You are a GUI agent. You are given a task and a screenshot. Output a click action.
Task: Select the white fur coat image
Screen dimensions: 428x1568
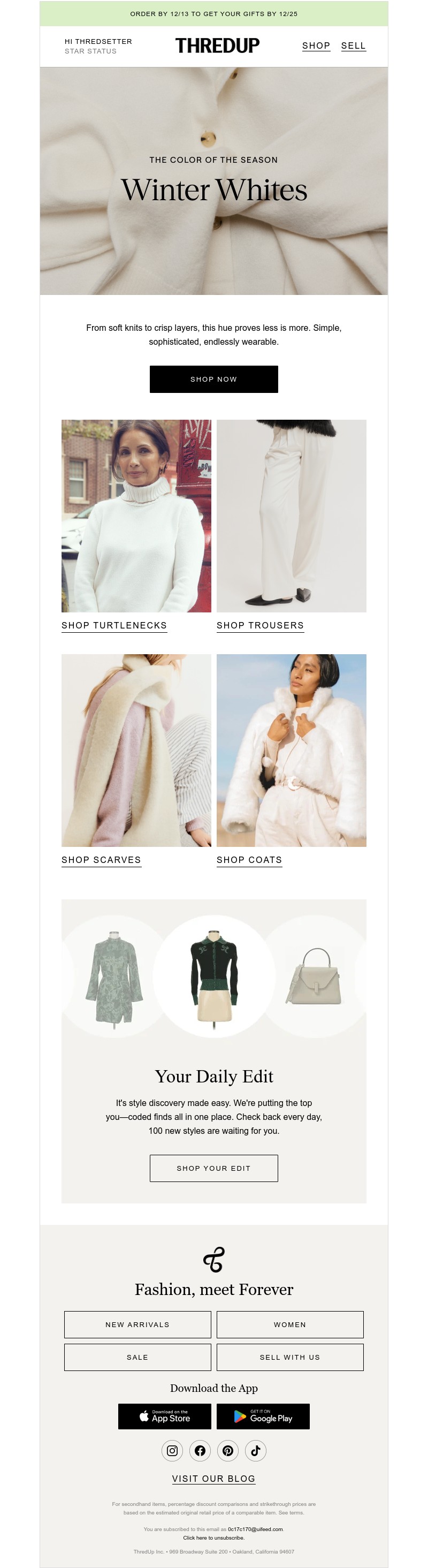click(292, 750)
